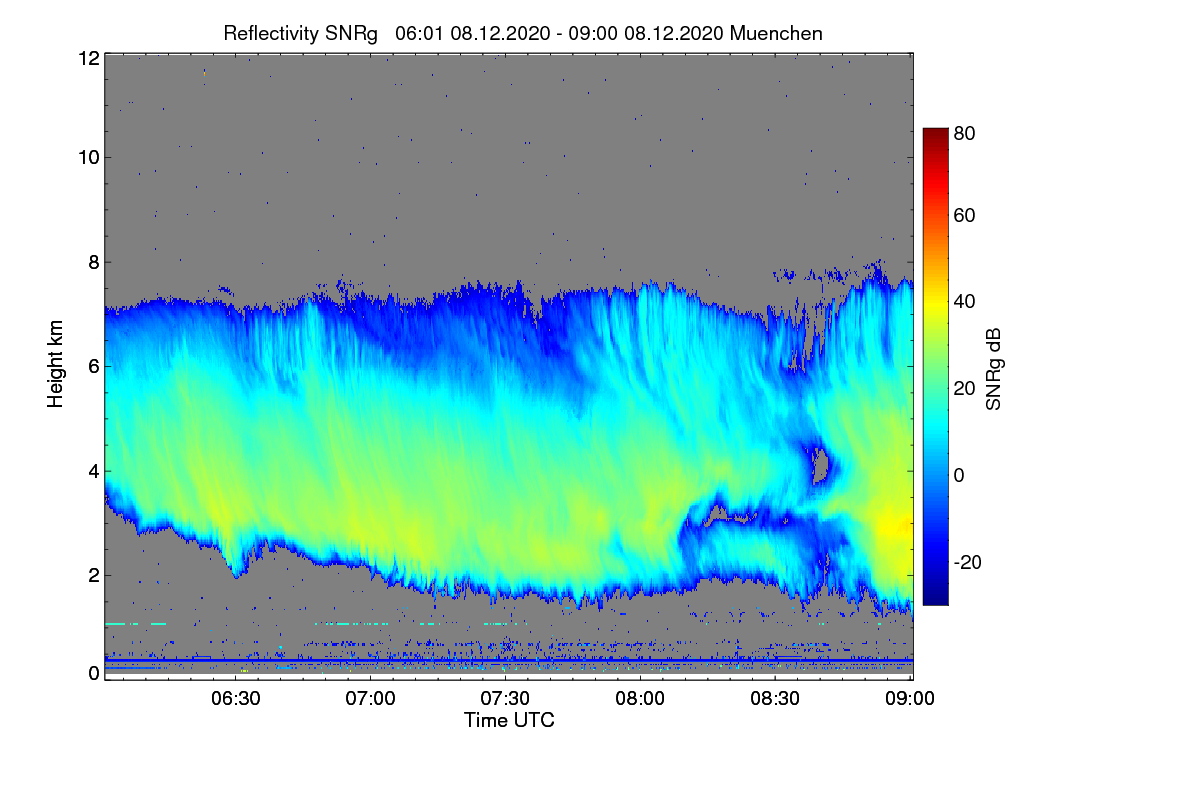Click the height axis tick label 12
The width and height of the screenshot is (1200, 800).
88,58
